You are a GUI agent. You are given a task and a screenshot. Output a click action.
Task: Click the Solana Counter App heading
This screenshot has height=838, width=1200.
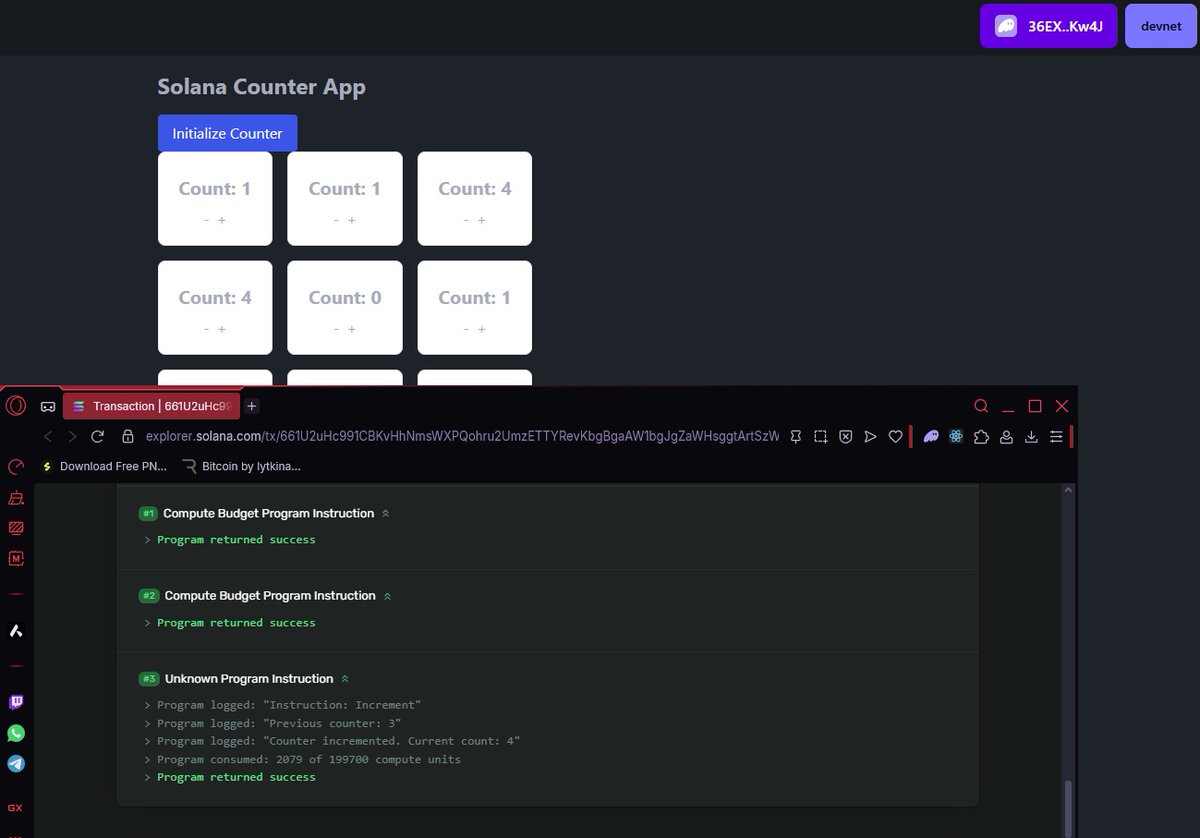(262, 87)
